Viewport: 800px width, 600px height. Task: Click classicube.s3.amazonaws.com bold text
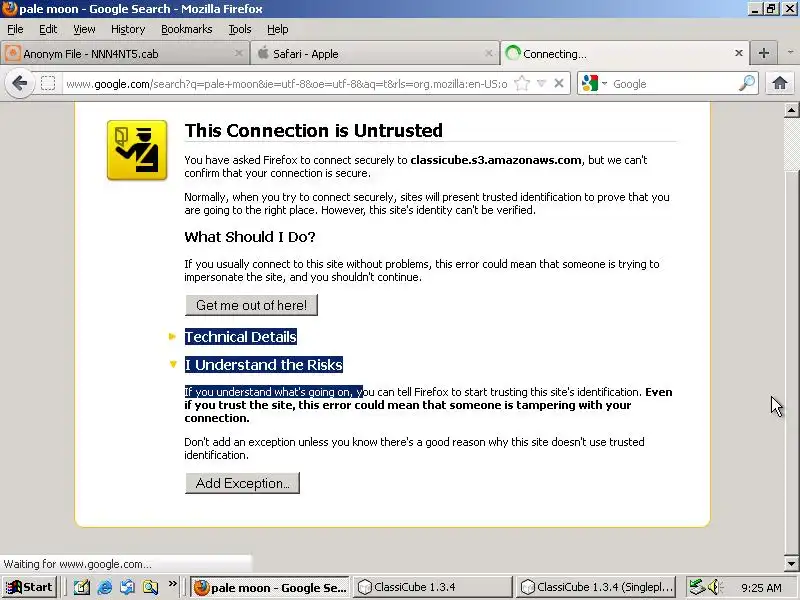point(495,160)
